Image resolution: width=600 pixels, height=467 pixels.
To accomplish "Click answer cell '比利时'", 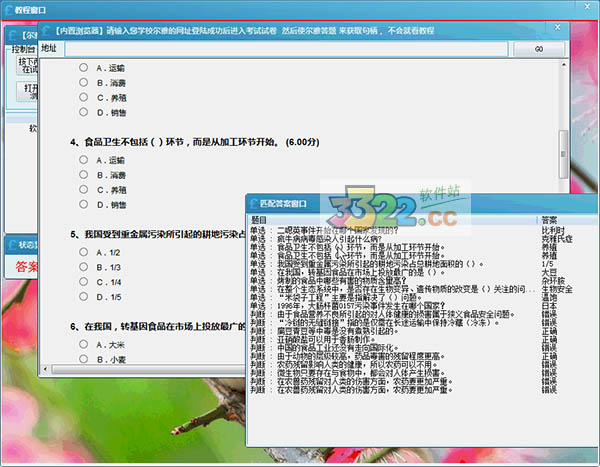I will [x=553, y=230].
